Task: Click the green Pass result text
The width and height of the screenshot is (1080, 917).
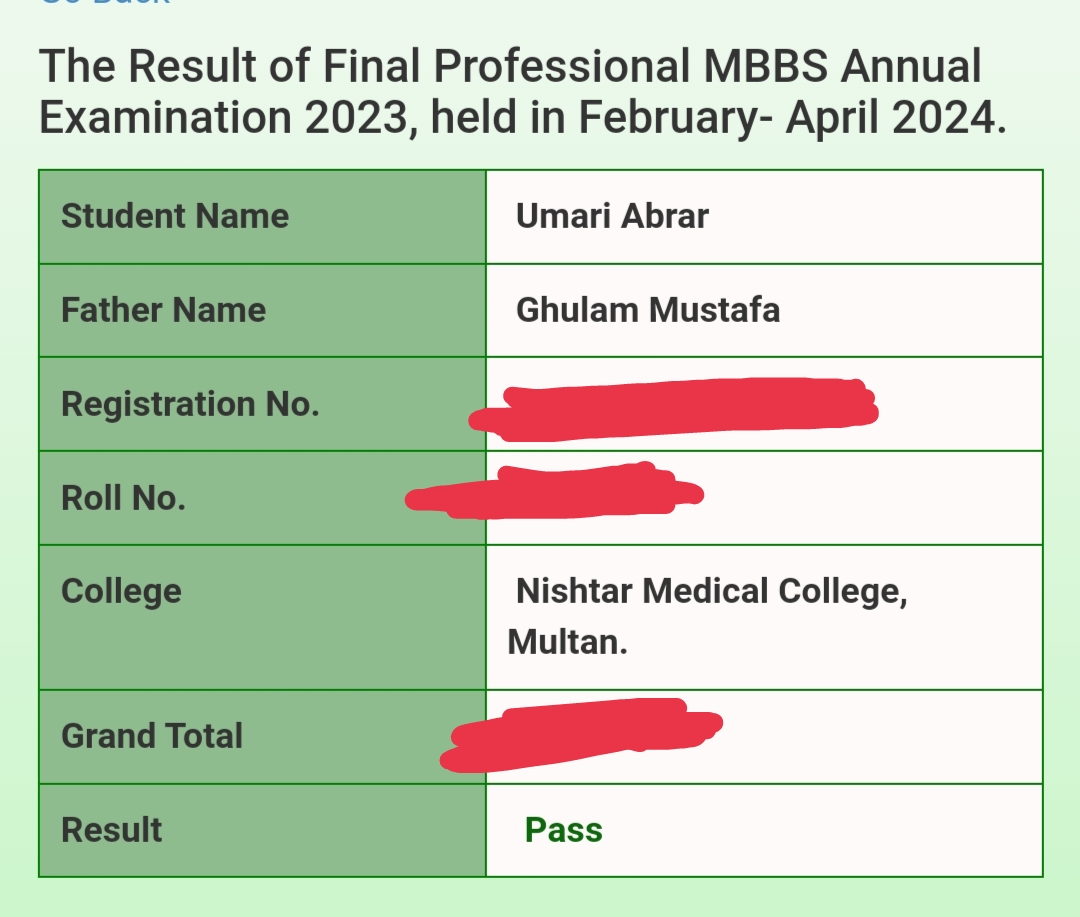Action: pos(563,830)
